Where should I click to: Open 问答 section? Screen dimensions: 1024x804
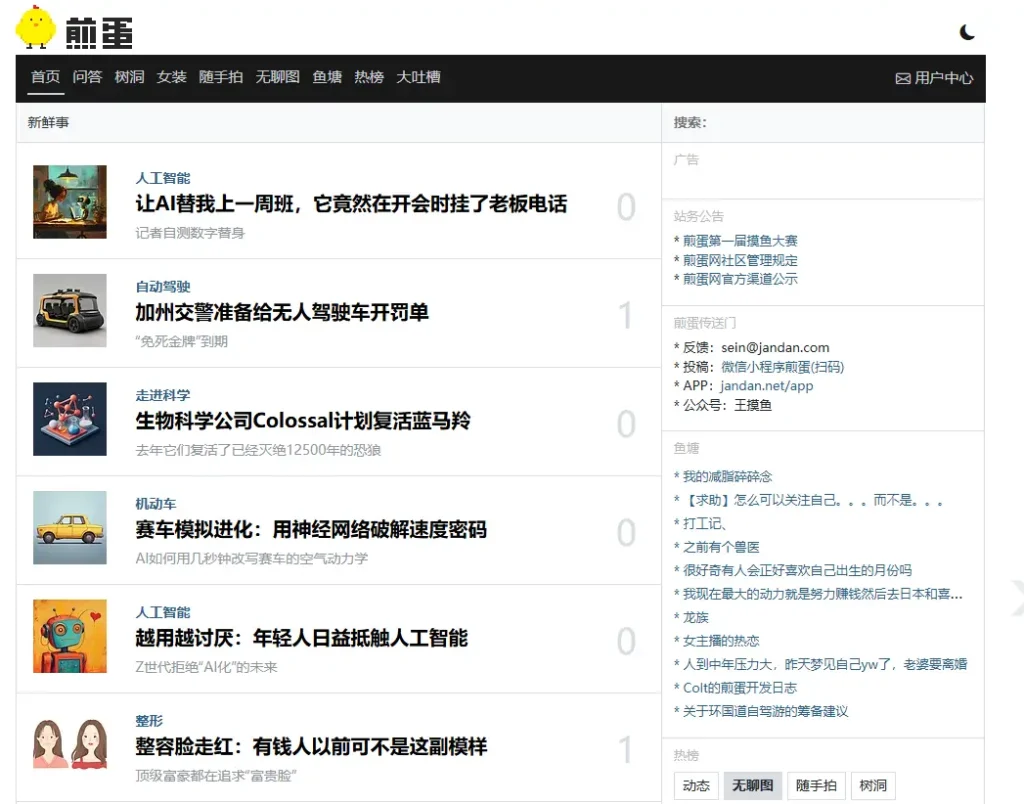tap(87, 77)
